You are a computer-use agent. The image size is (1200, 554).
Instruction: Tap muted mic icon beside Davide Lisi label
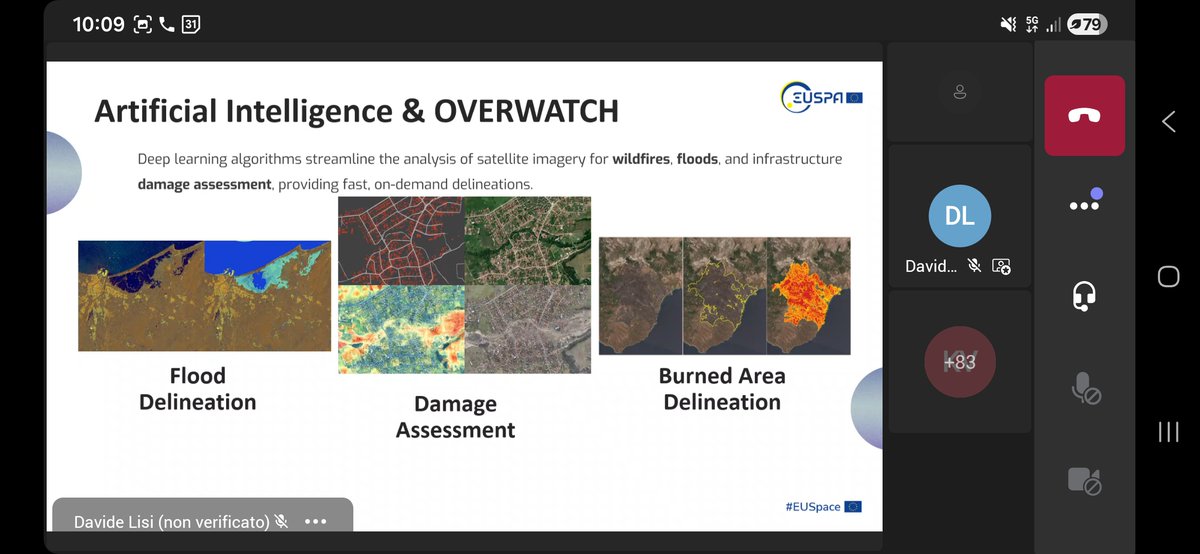282,522
